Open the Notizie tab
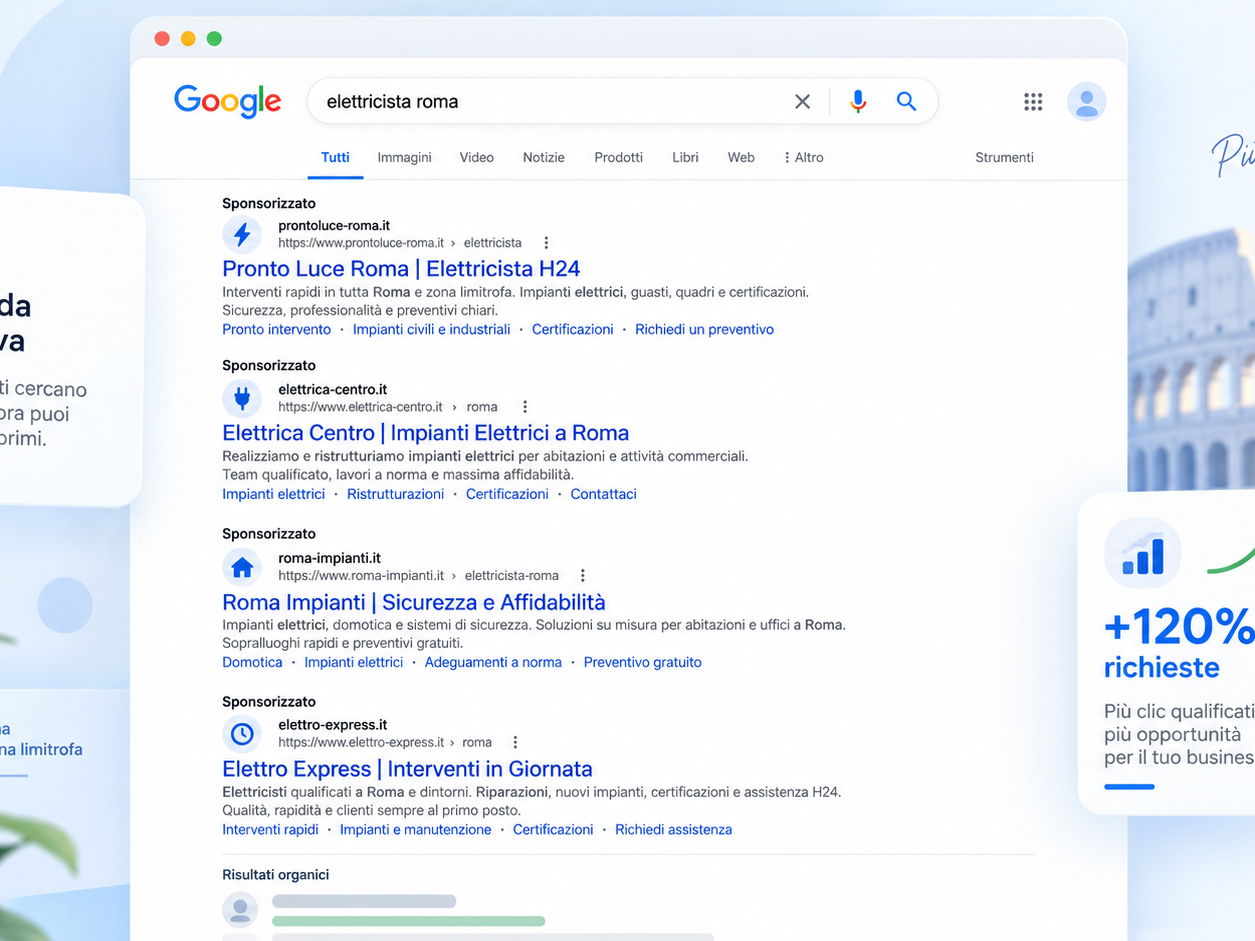The width and height of the screenshot is (1255, 941). (x=544, y=158)
